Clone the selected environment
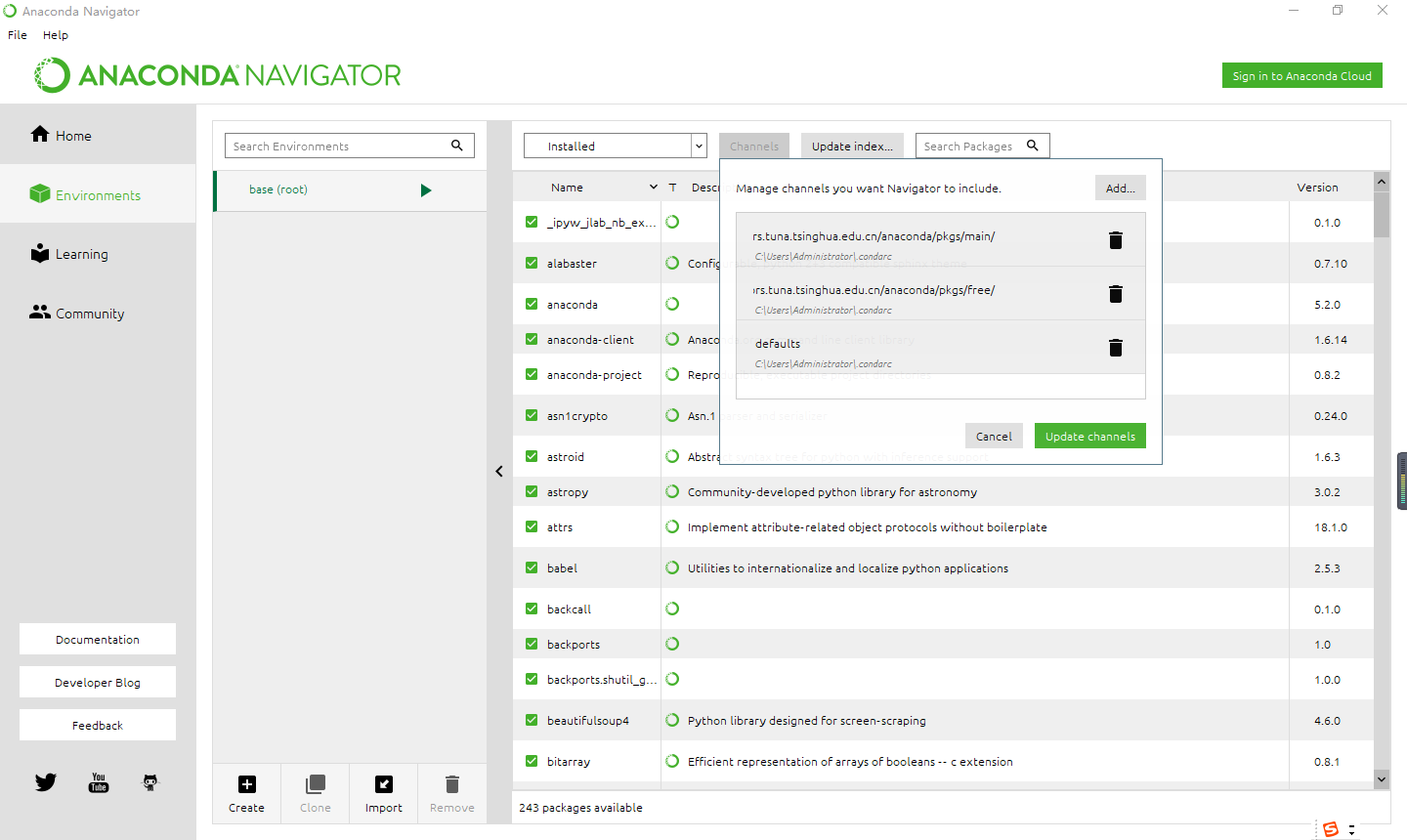This screenshot has width=1407, height=840. pyautogui.click(x=316, y=793)
